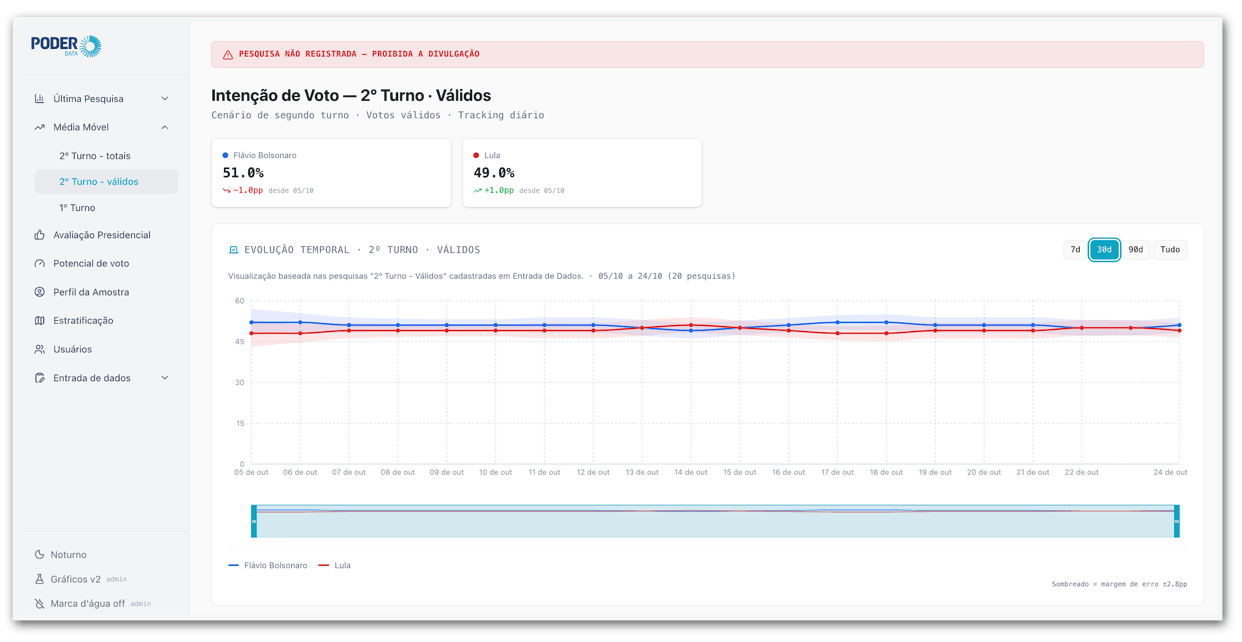The width and height of the screenshot is (1242, 642).
Task: Click the left handle of the range brush
Action: pyautogui.click(x=254, y=521)
